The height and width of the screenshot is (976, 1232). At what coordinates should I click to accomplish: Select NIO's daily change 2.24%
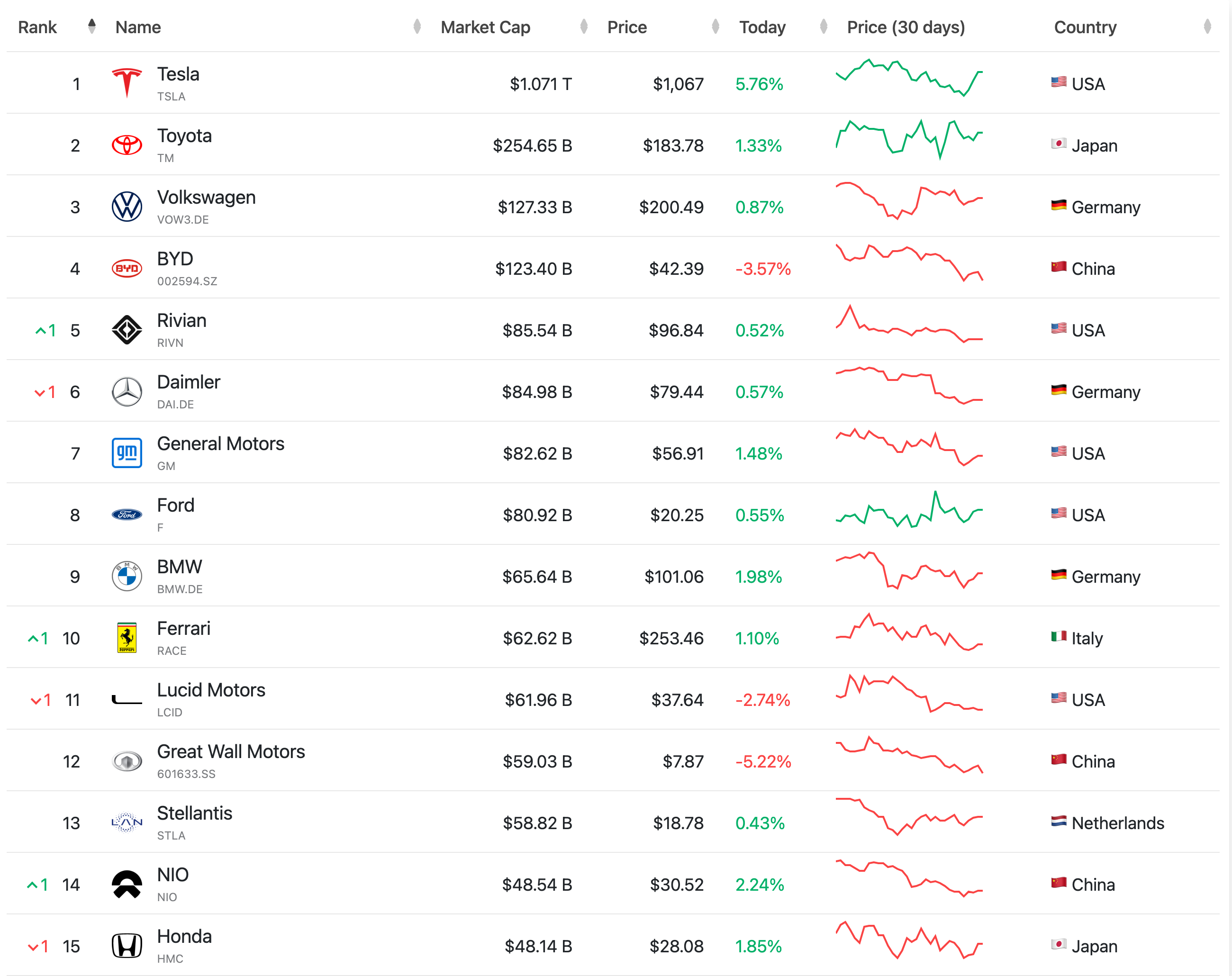coord(760,885)
